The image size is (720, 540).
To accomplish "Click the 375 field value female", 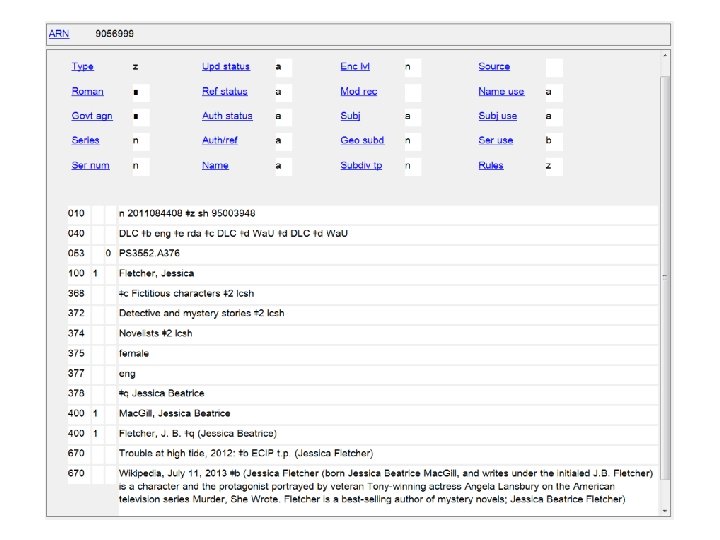I will click(134, 353).
